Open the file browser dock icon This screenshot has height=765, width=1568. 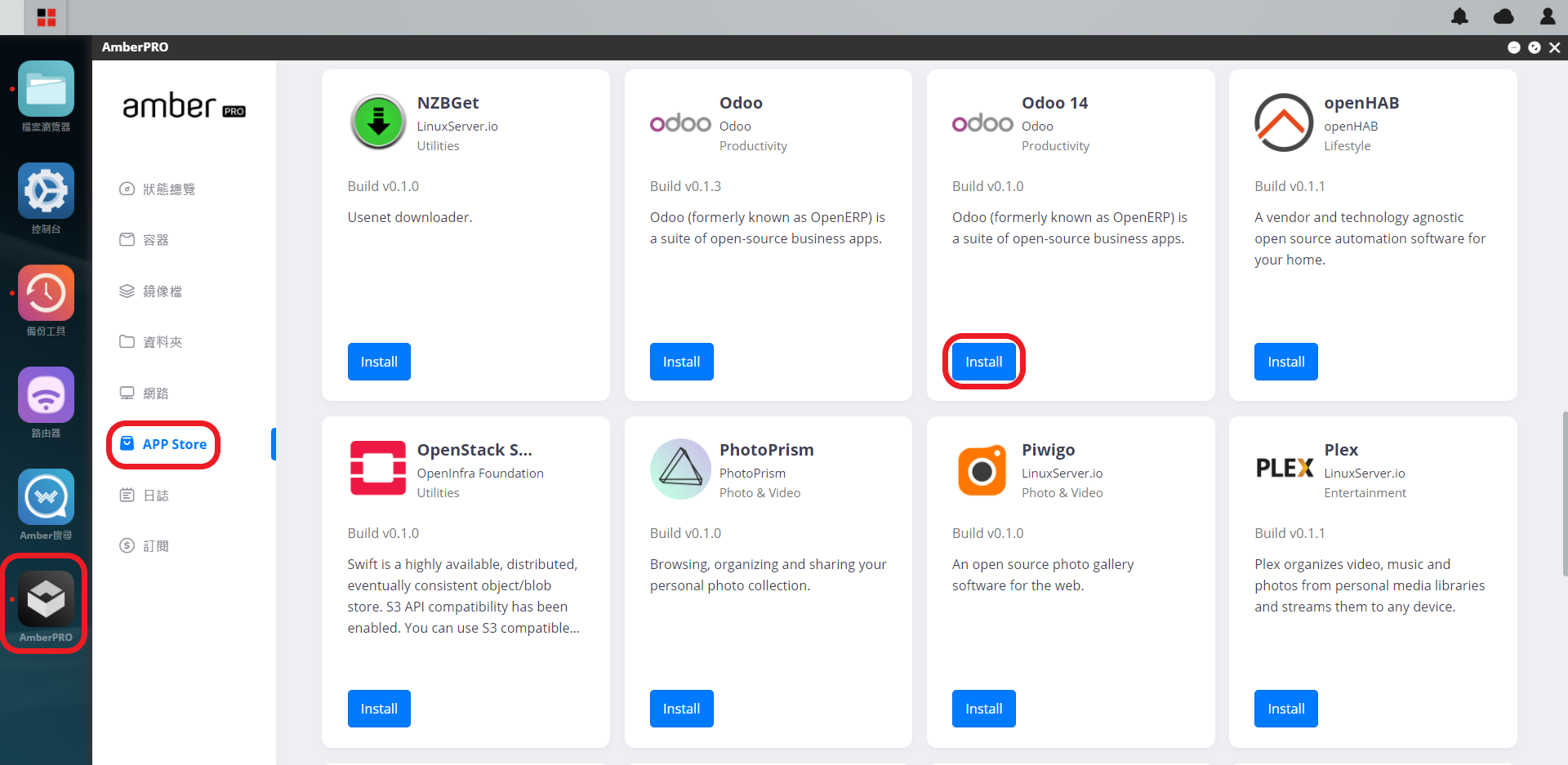tap(46, 88)
